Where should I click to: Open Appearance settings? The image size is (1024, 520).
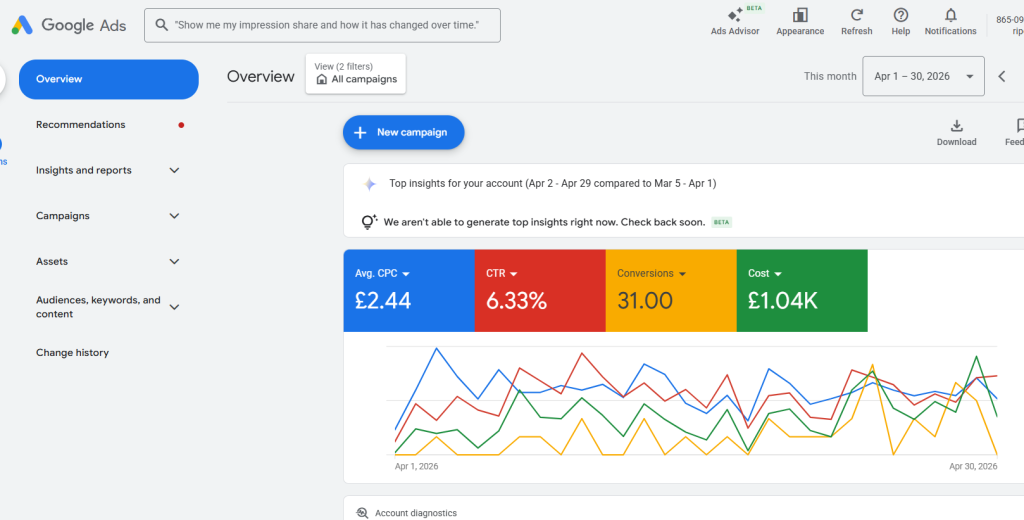(x=800, y=21)
